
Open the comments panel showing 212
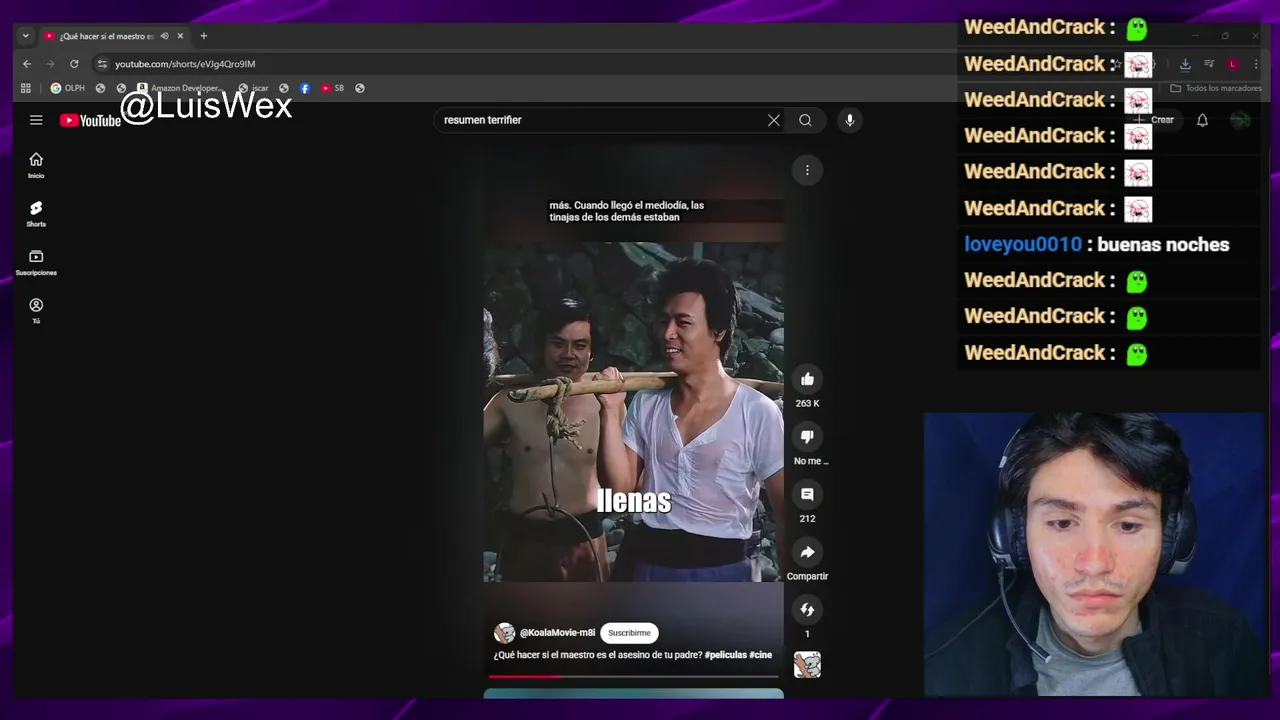(807, 494)
